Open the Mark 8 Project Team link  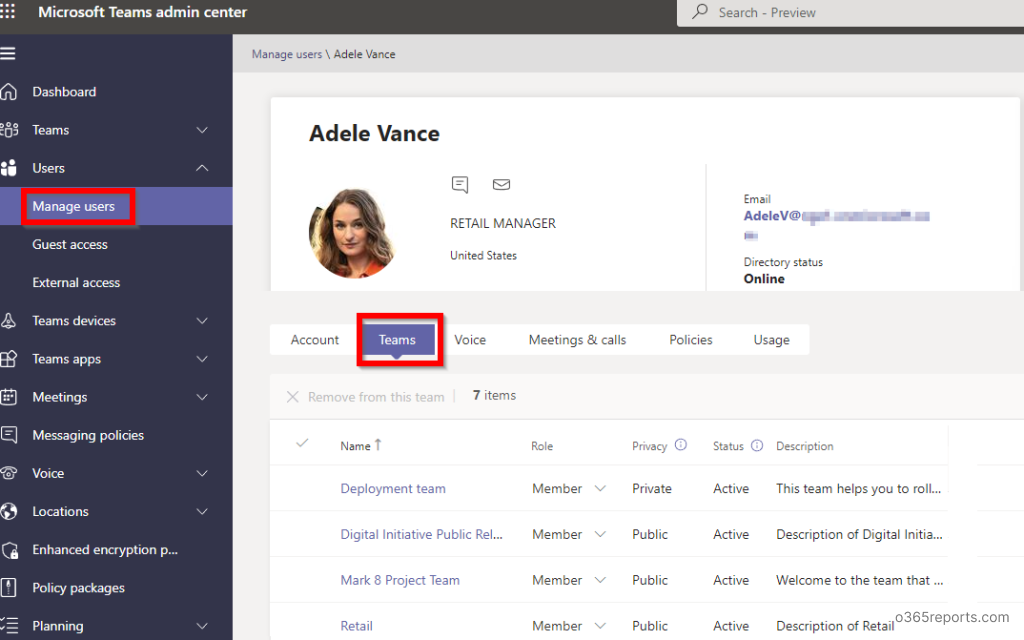400,580
